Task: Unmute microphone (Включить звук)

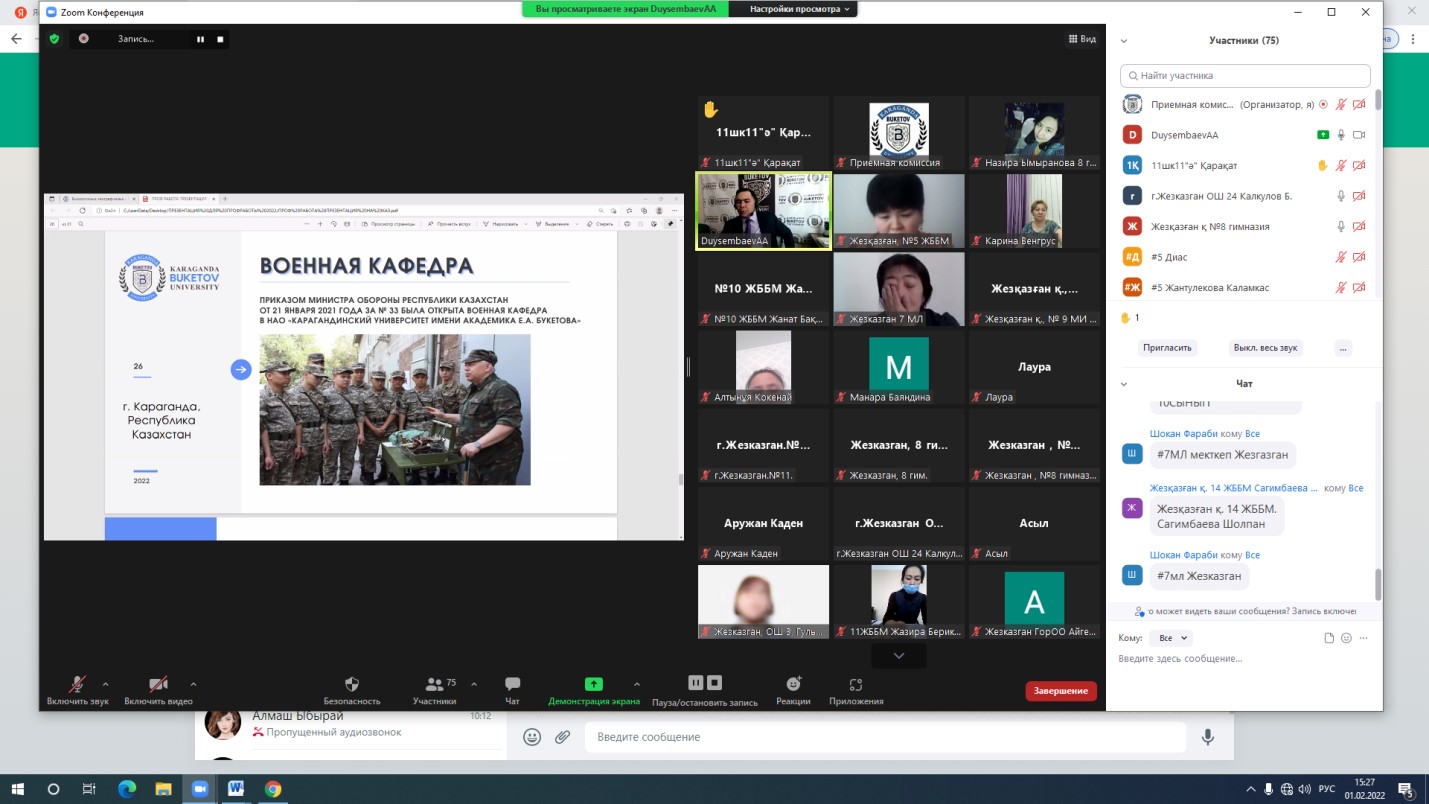Action: coord(76,685)
